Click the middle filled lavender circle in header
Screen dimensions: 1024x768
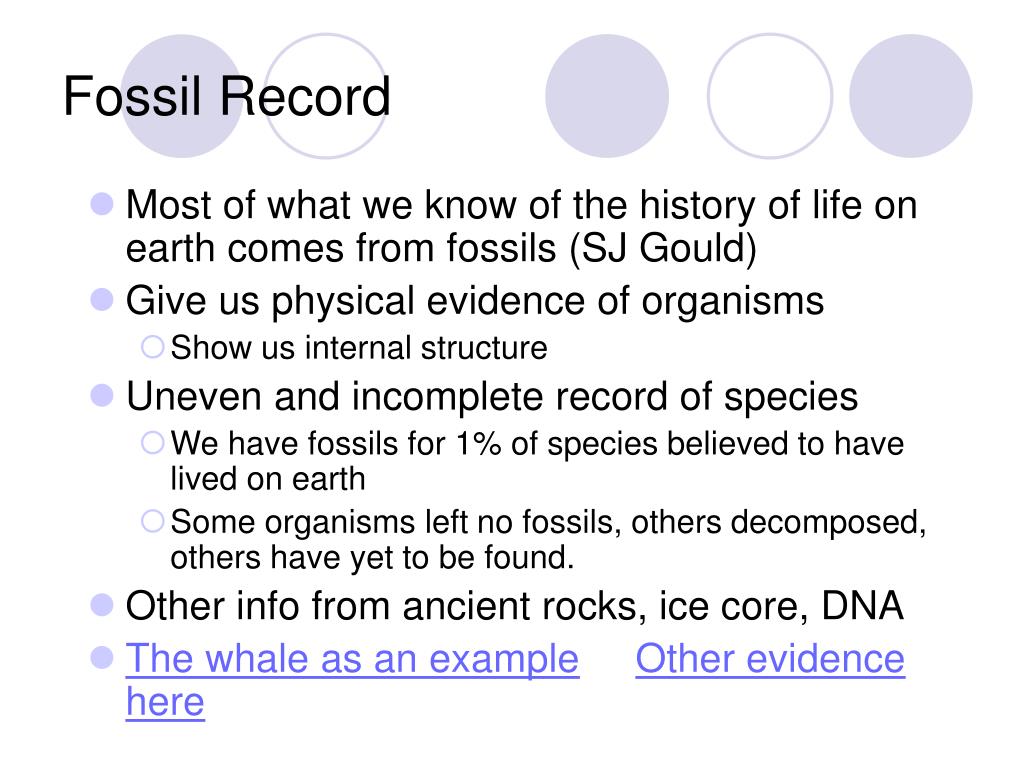pos(607,96)
